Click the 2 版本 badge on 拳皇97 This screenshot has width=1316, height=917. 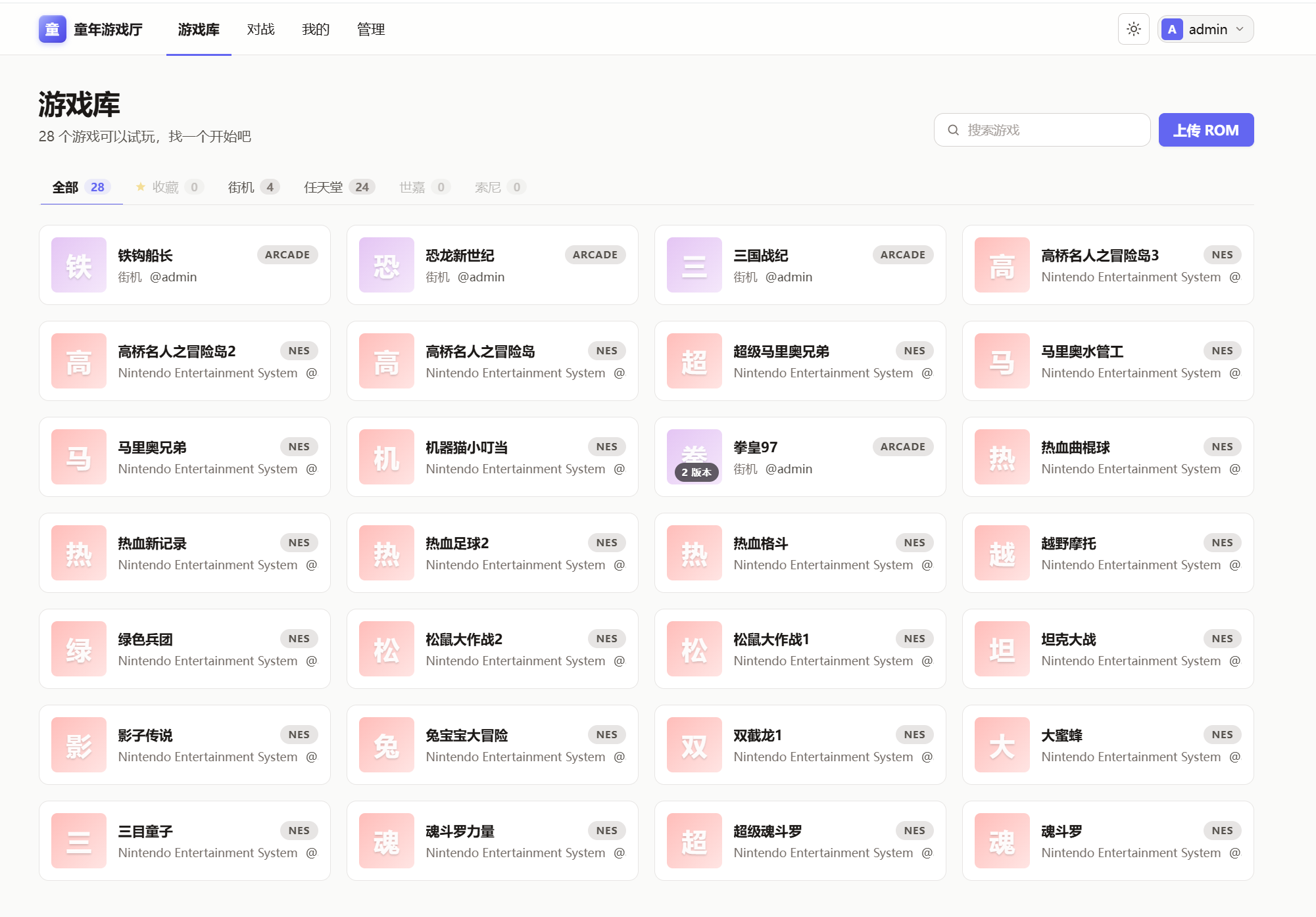tap(695, 472)
